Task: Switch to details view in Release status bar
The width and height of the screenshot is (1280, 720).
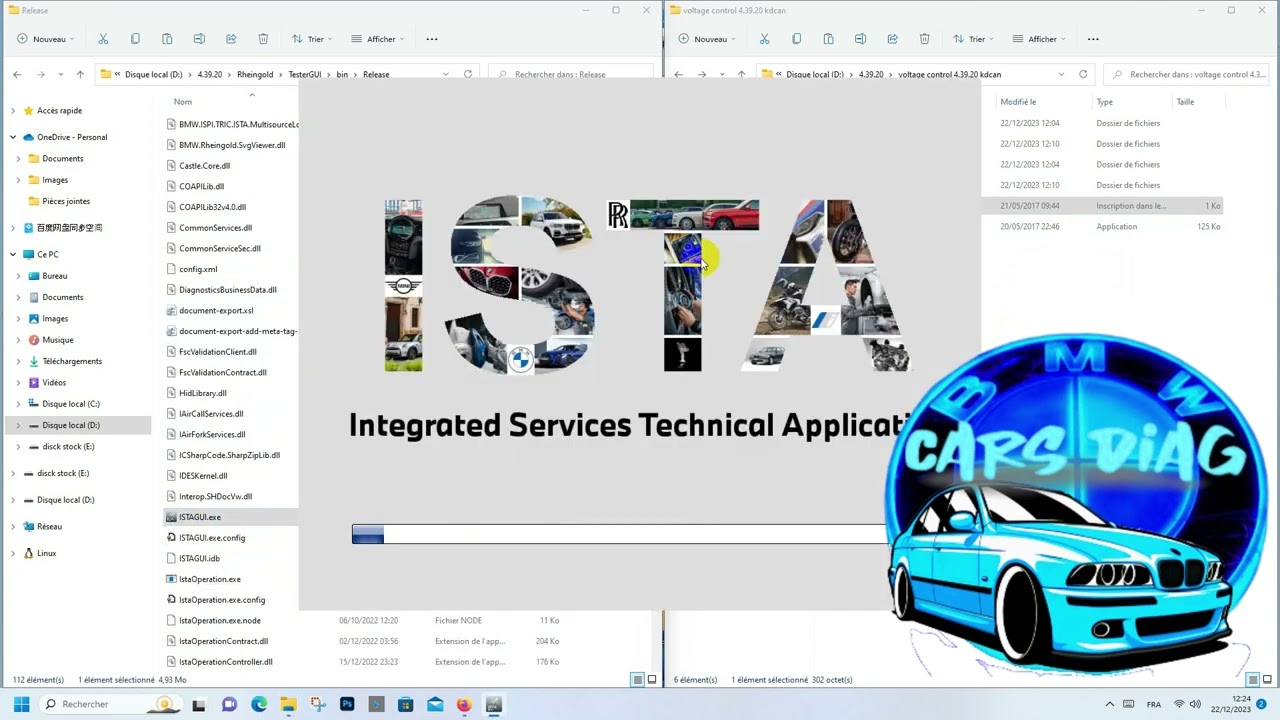Action: tap(637, 680)
